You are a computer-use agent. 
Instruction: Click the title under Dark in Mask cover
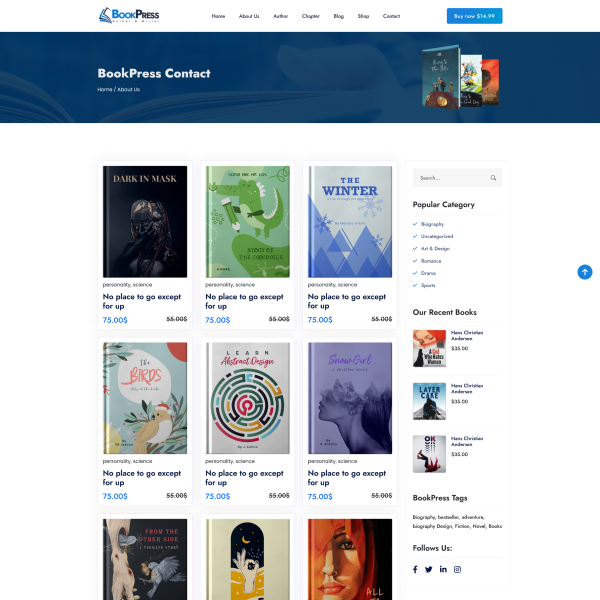pyautogui.click(x=142, y=301)
